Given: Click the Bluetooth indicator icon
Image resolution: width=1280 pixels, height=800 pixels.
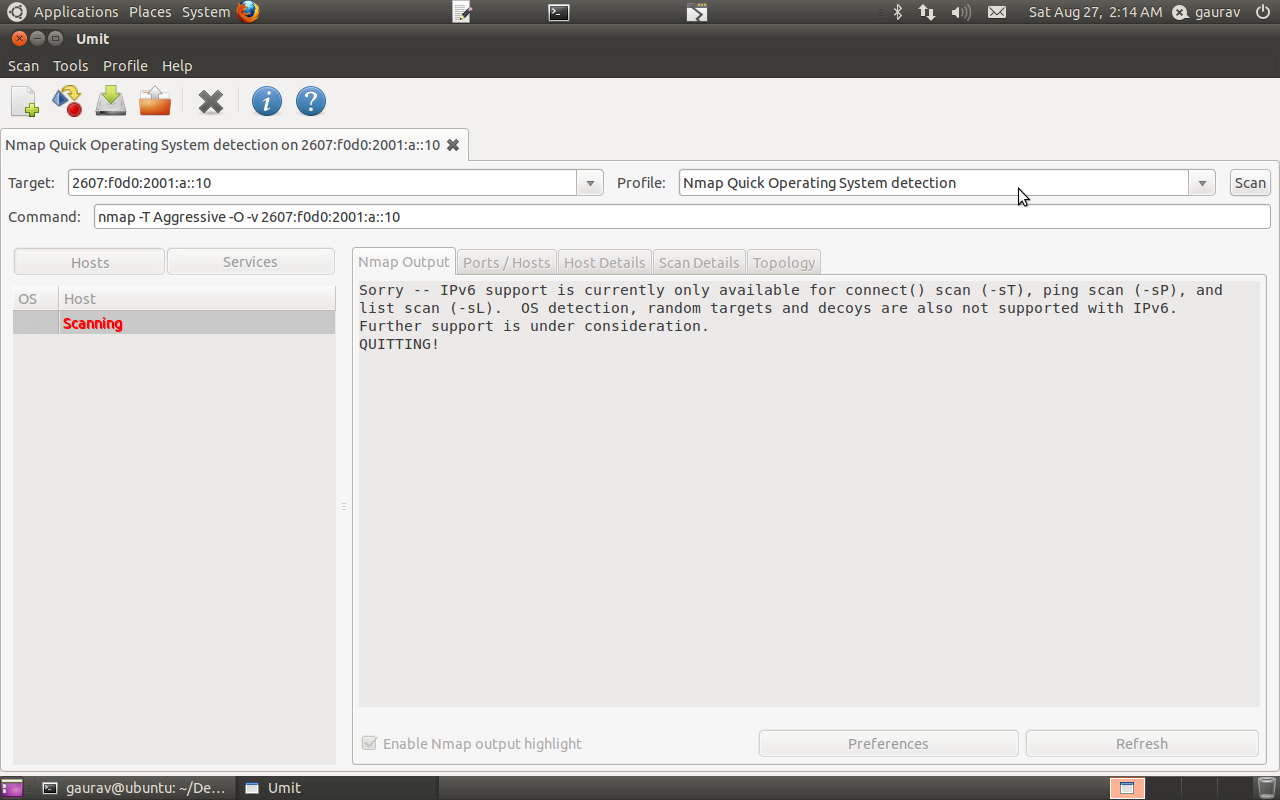Looking at the screenshot, I should point(898,12).
